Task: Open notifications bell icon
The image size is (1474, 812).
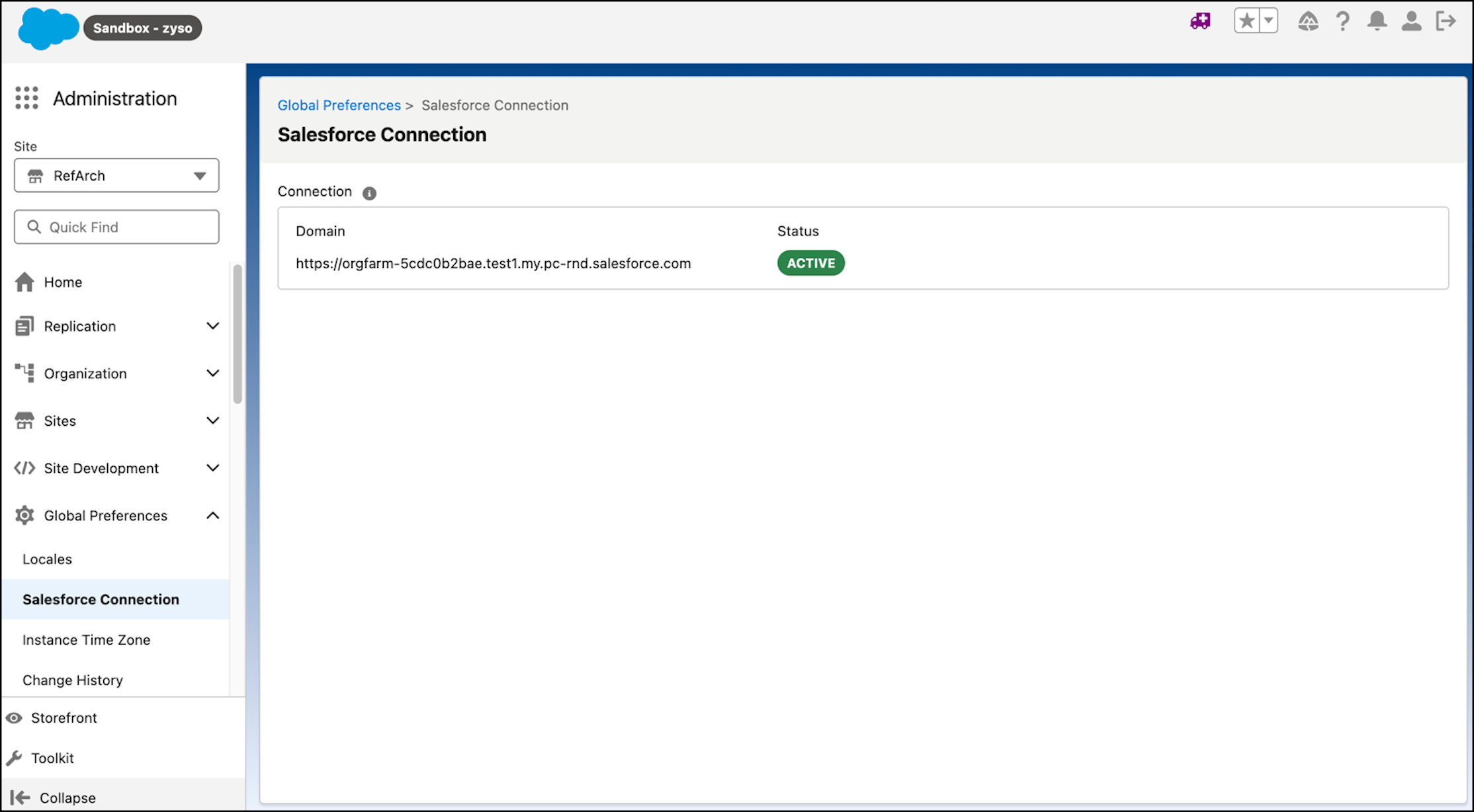Action: coord(1377,21)
